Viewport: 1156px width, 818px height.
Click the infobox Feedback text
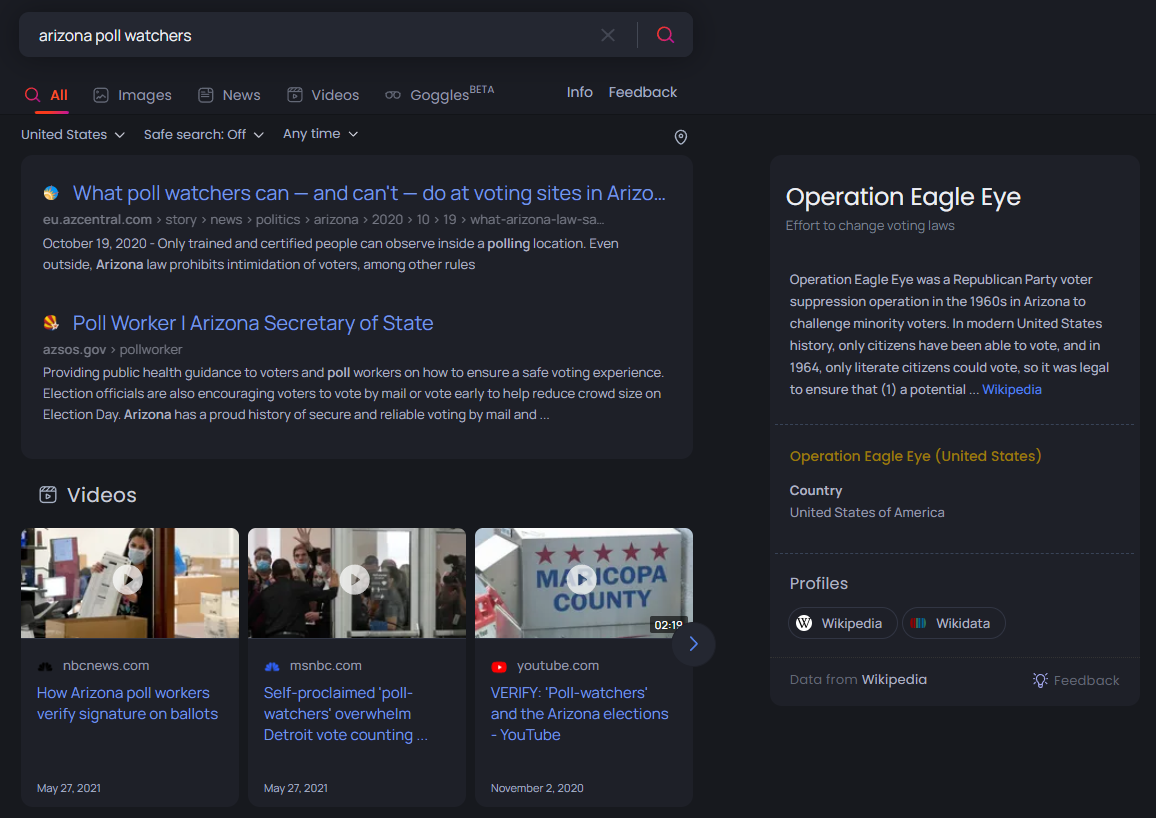point(1086,680)
